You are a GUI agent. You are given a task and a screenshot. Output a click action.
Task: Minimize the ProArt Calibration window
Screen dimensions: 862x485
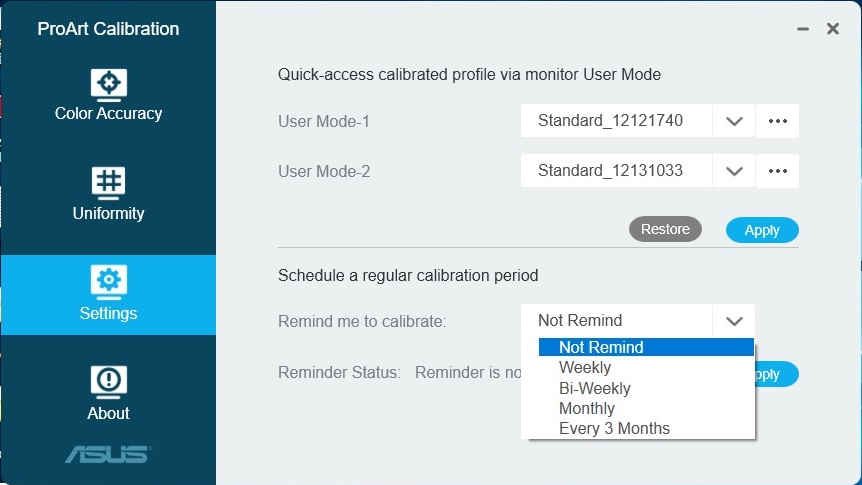click(x=803, y=29)
